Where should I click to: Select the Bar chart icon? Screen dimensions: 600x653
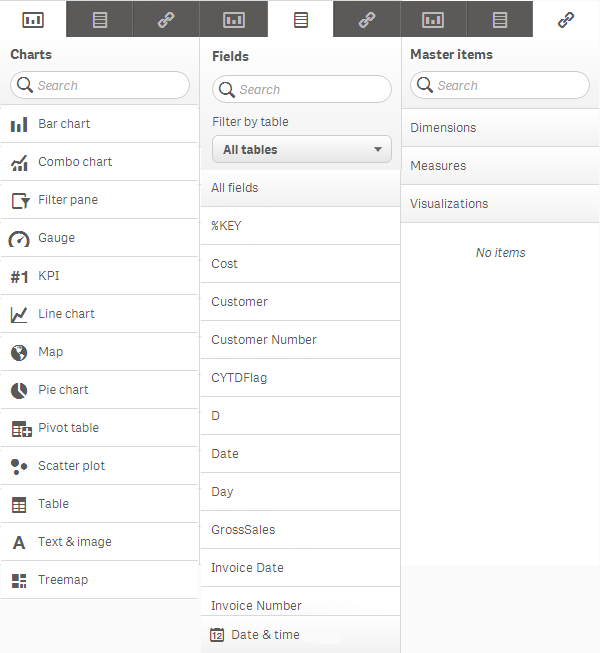tap(19, 125)
